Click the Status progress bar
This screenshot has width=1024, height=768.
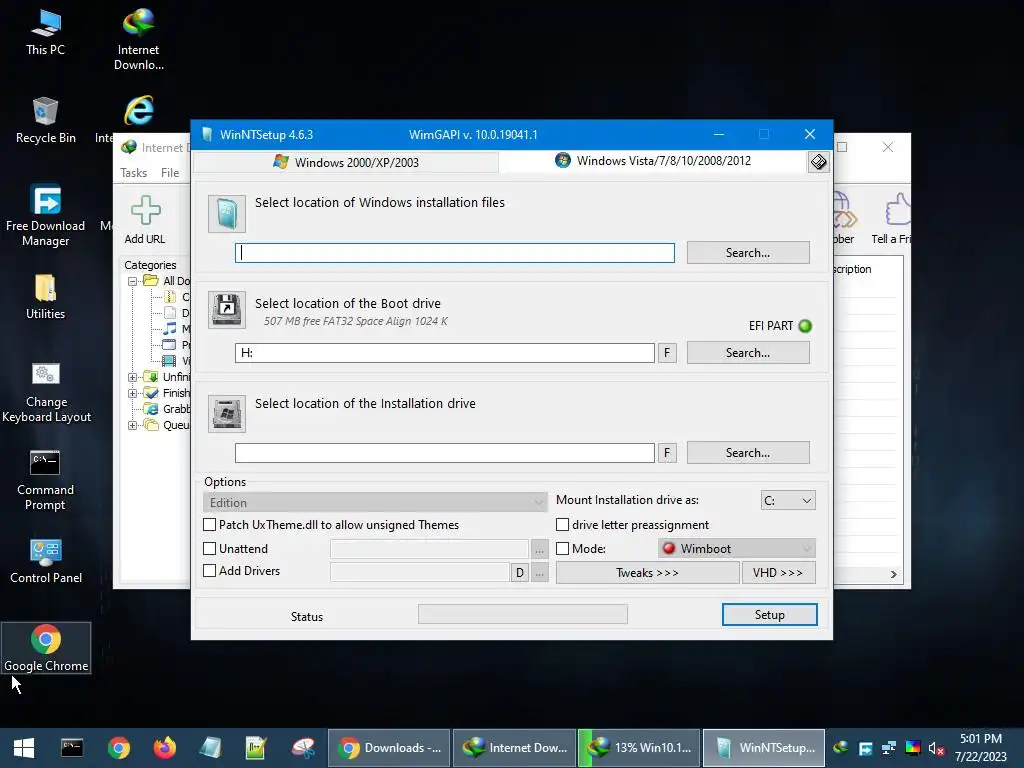[522, 614]
